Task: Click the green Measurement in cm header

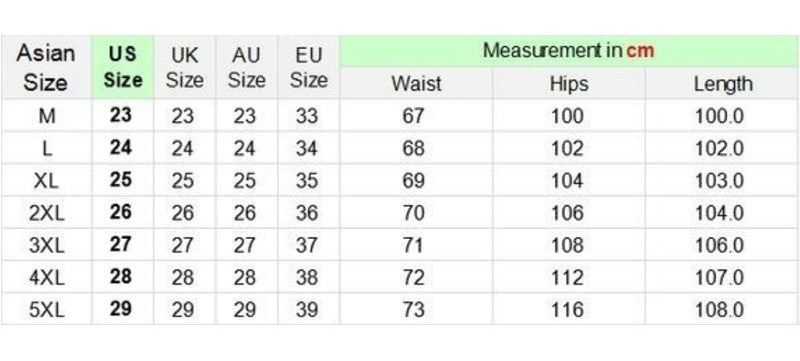Action: tap(568, 51)
